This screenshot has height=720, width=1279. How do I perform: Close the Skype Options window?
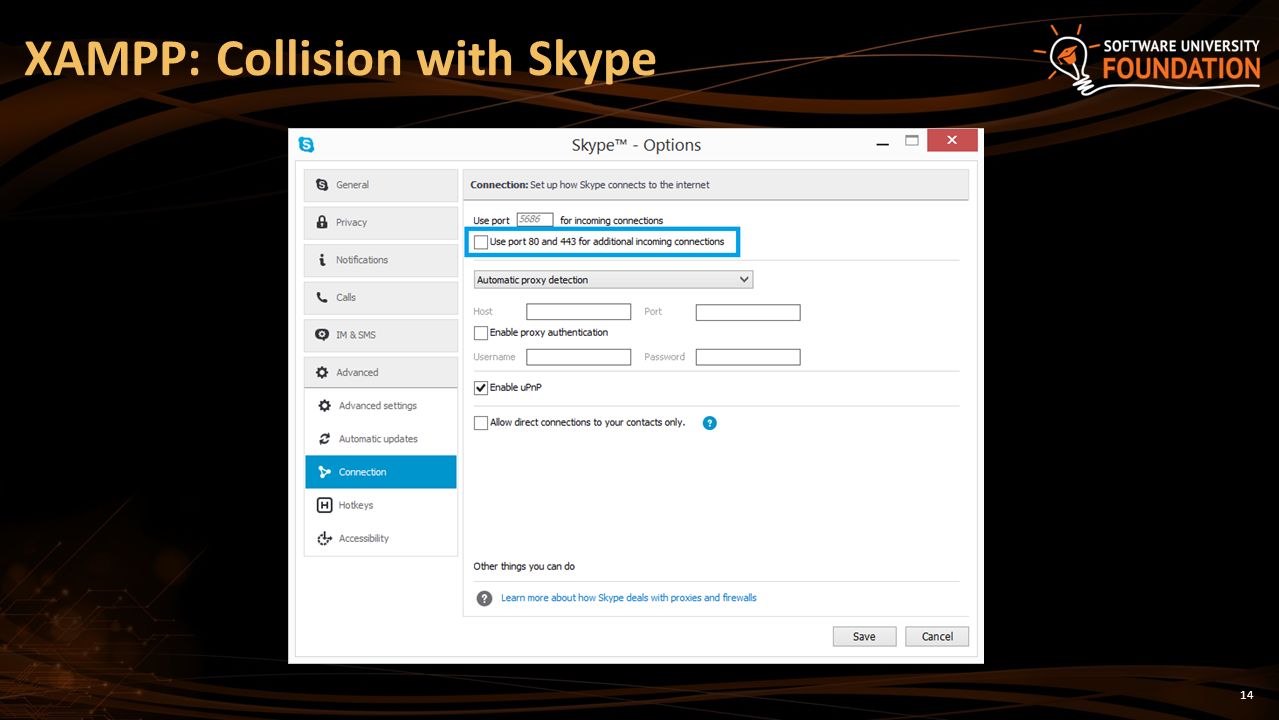click(952, 140)
